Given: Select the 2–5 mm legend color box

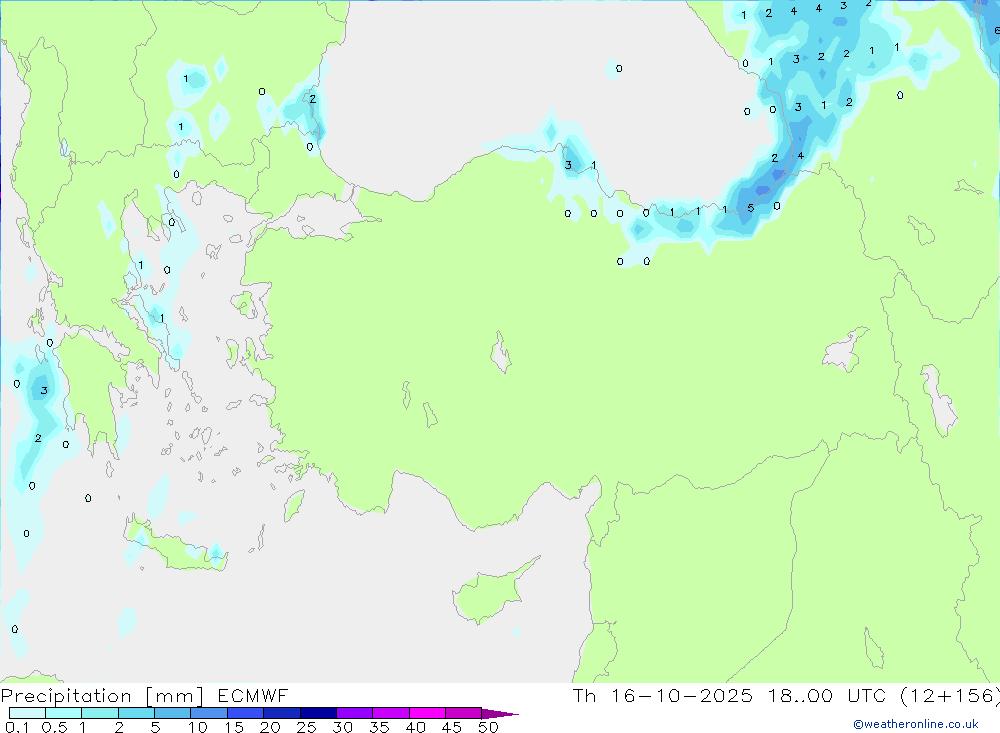Looking at the screenshot, I should coord(136,713).
